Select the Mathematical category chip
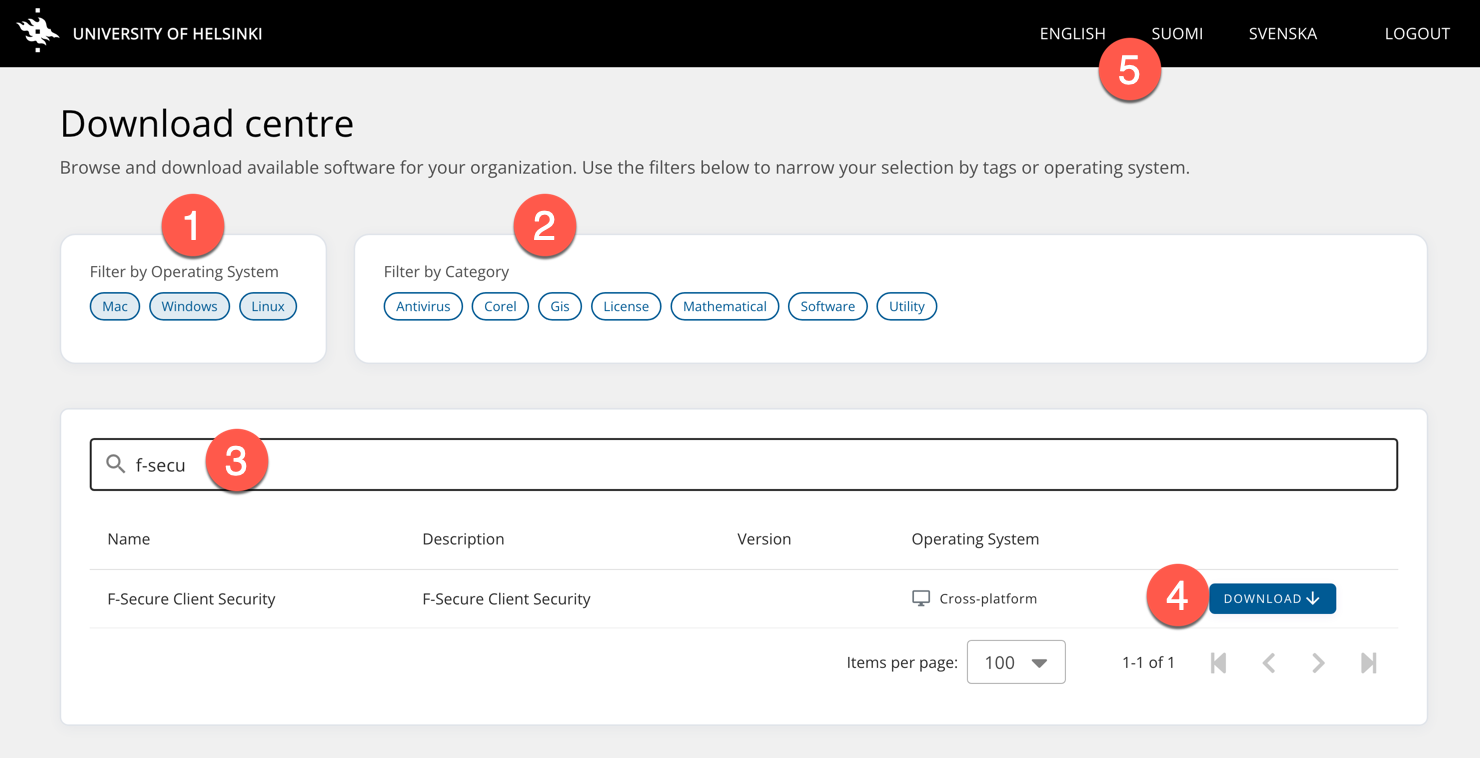This screenshot has width=1480, height=758. (724, 306)
